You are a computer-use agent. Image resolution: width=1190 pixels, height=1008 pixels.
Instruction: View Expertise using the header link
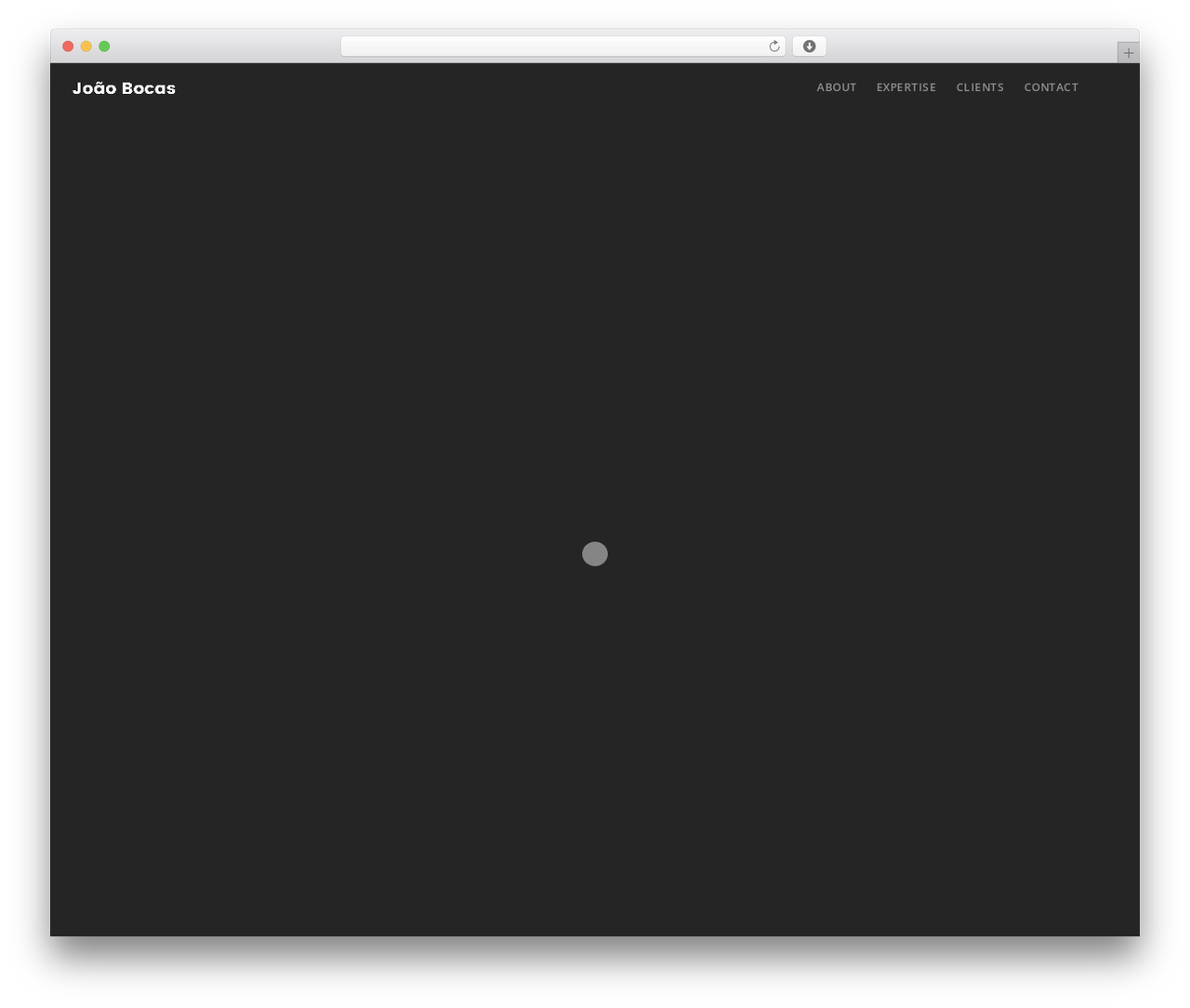(x=906, y=87)
